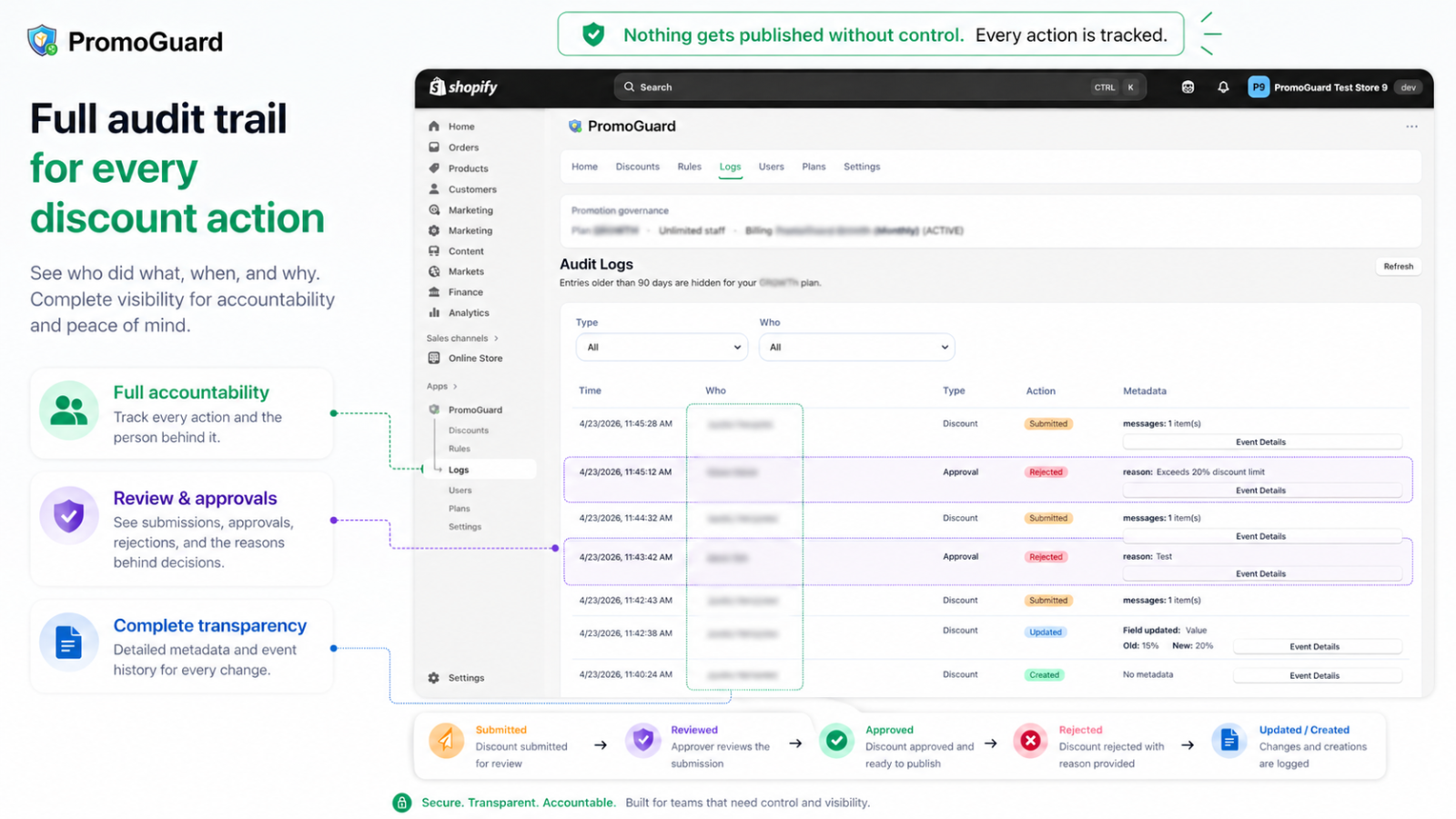This screenshot has width=1456, height=819.
Task: Click the "No metadata" cell
Action: (x=1148, y=675)
